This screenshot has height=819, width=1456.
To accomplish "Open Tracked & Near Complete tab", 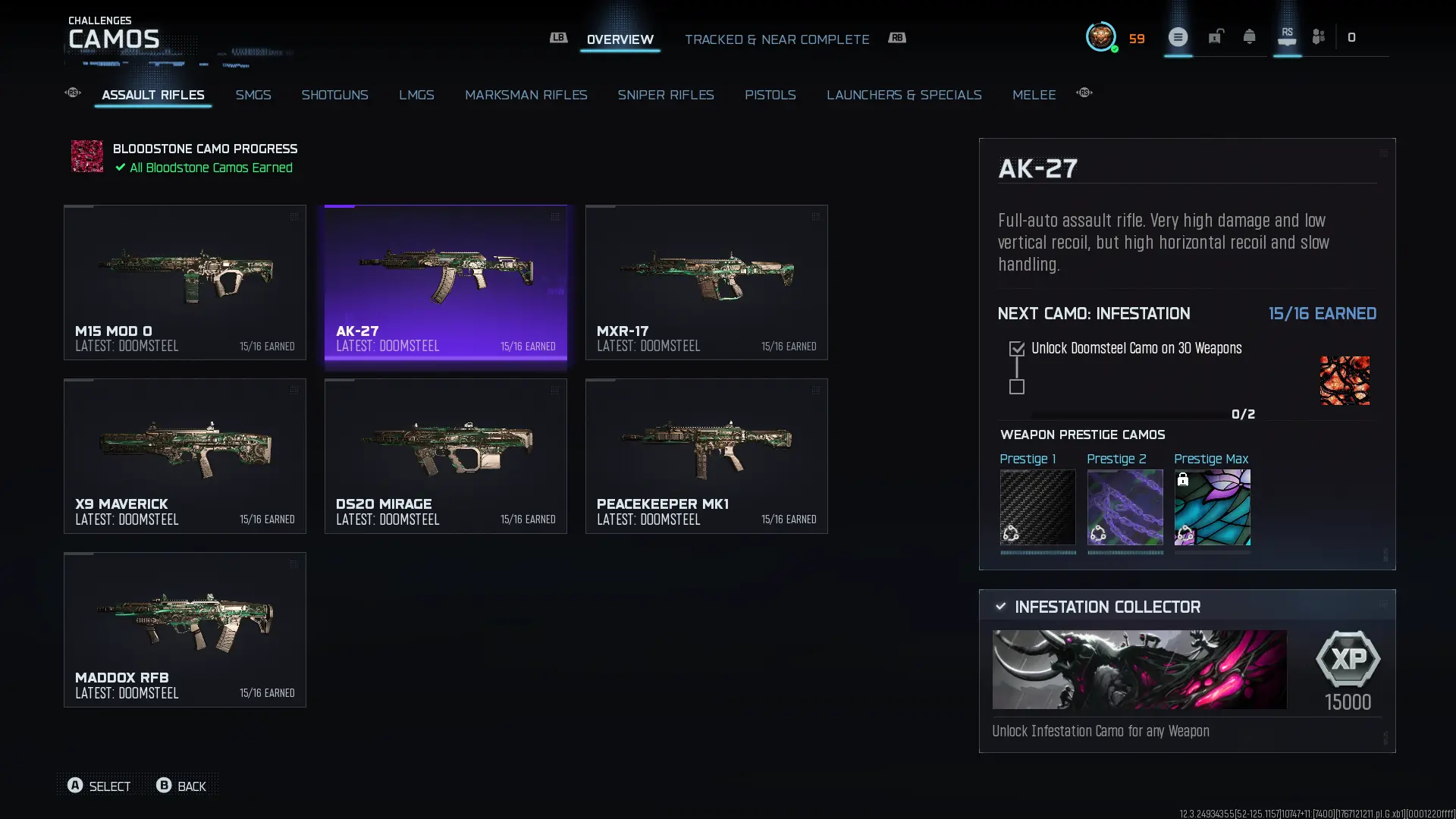I will (x=777, y=39).
